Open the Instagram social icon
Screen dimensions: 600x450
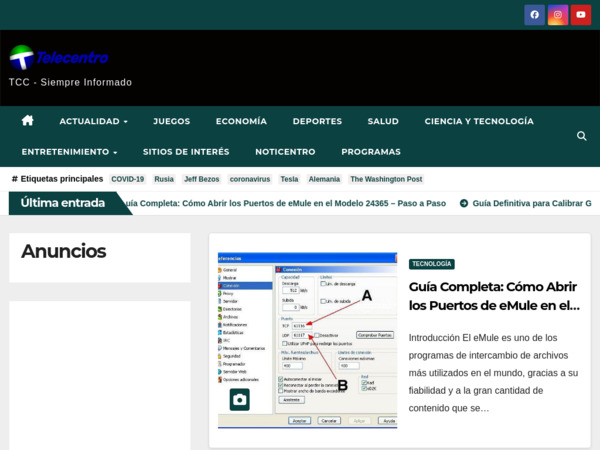click(x=558, y=15)
